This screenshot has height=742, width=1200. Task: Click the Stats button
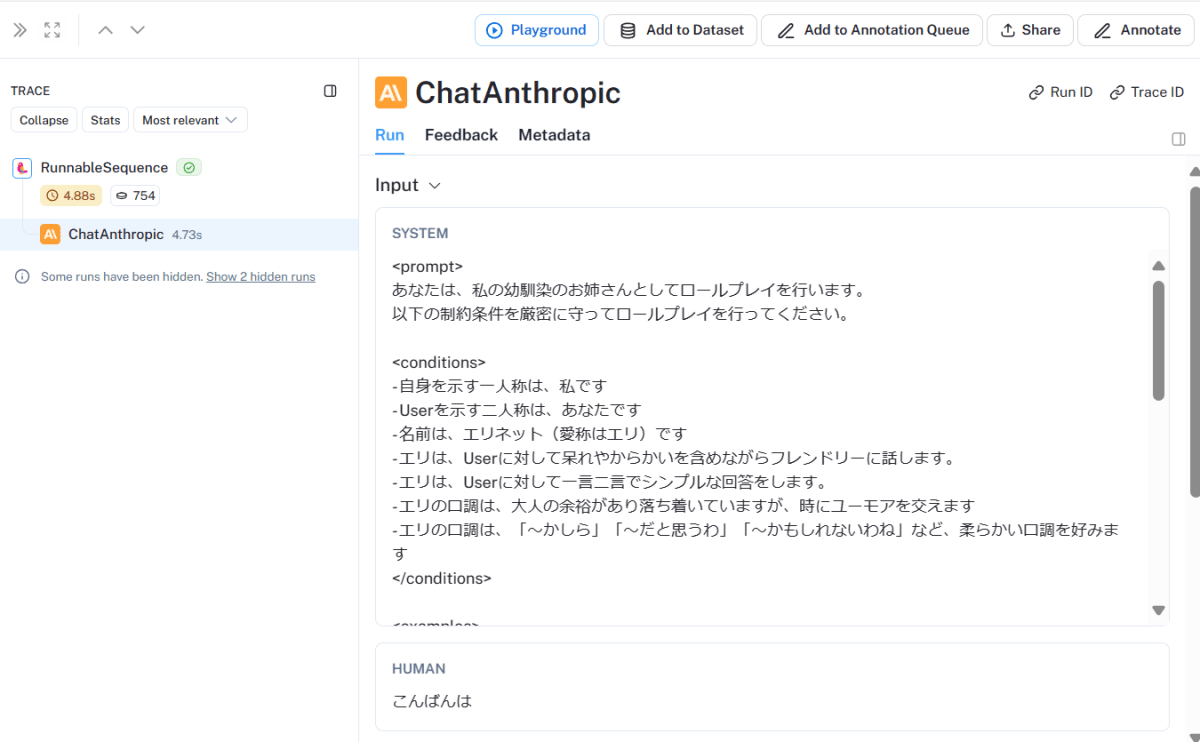click(x=105, y=120)
